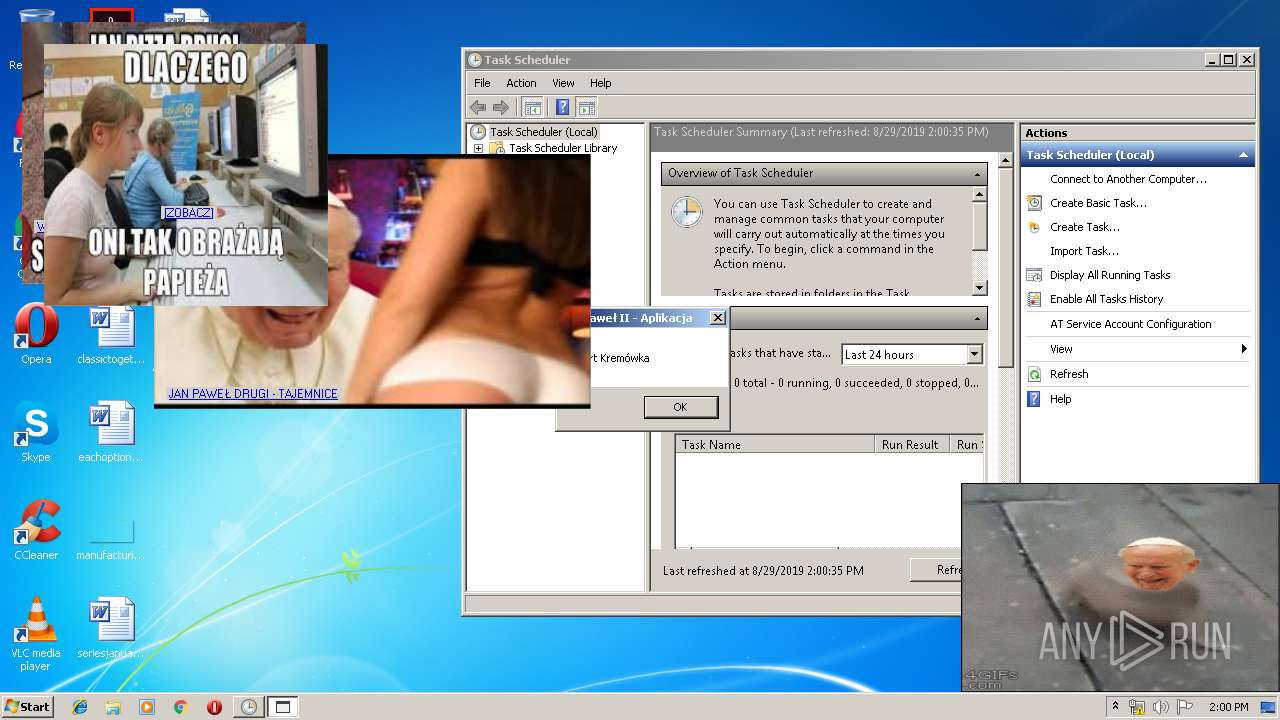Click the Help question-mark icon in Actions
Viewport: 1280px width, 720px height.
1034,399
